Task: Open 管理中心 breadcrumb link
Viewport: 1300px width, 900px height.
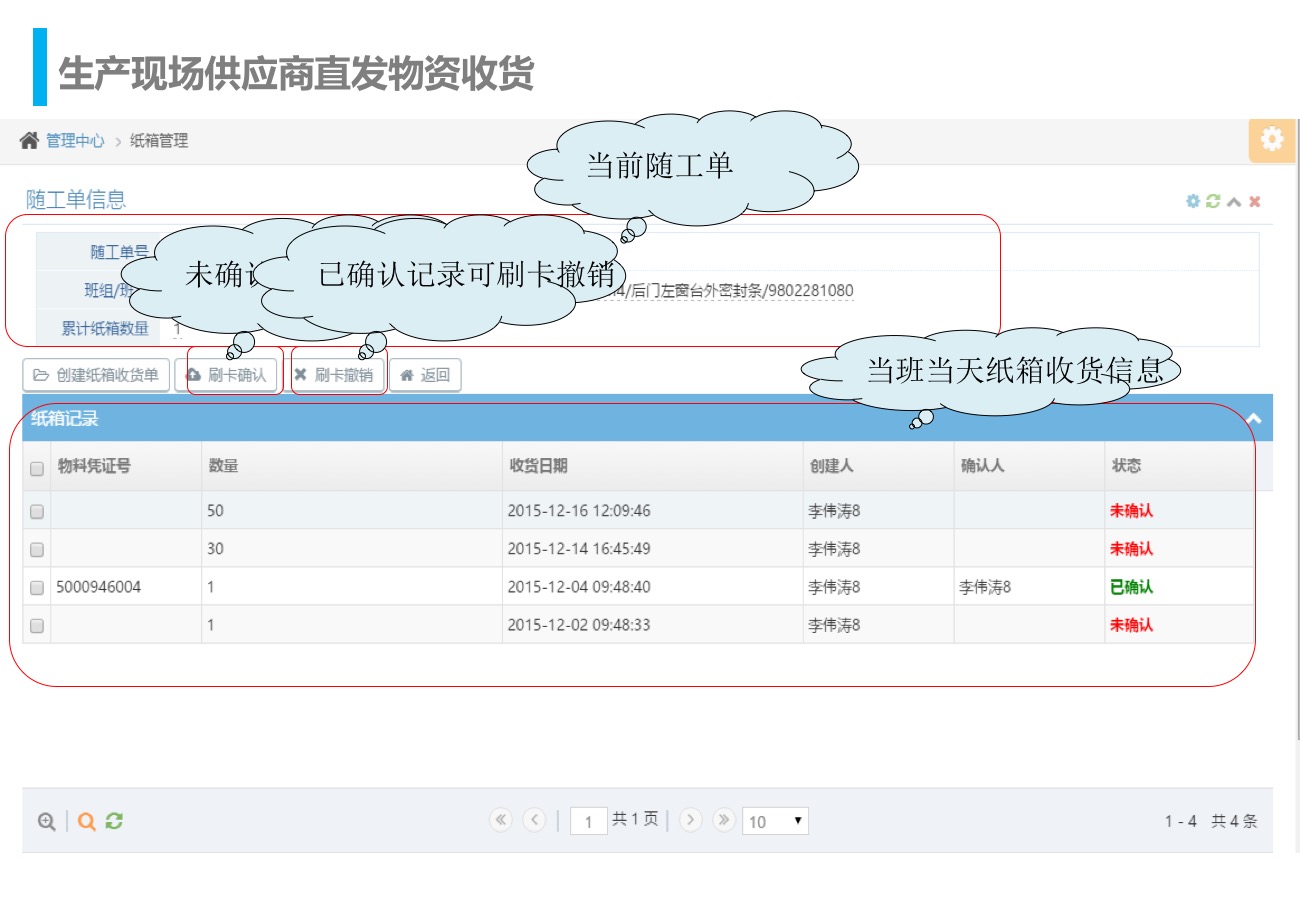Action: pos(75,141)
